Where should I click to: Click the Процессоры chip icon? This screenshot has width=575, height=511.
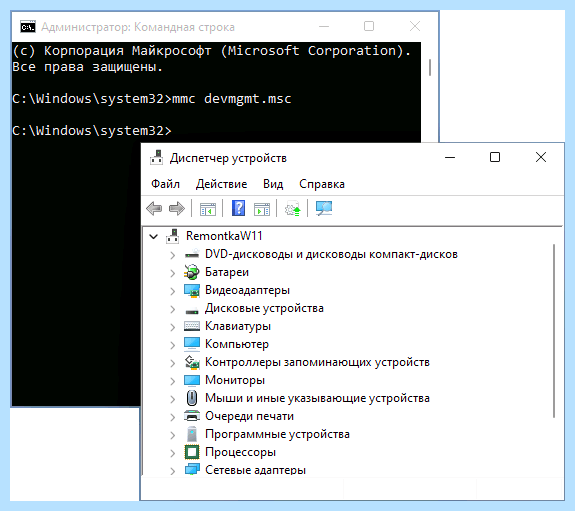coord(192,452)
